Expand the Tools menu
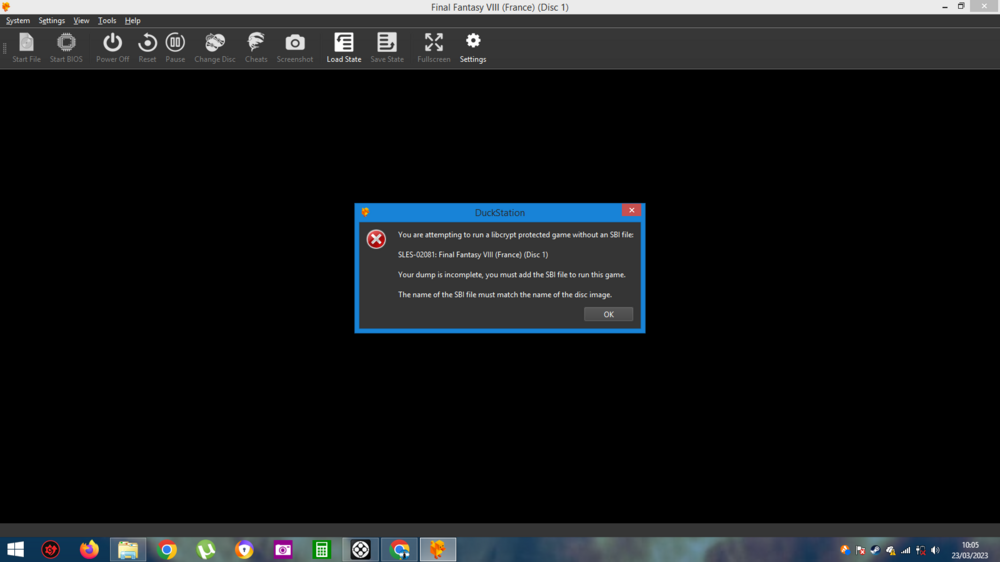Viewport: 1000px width, 562px height. [107, 20]
